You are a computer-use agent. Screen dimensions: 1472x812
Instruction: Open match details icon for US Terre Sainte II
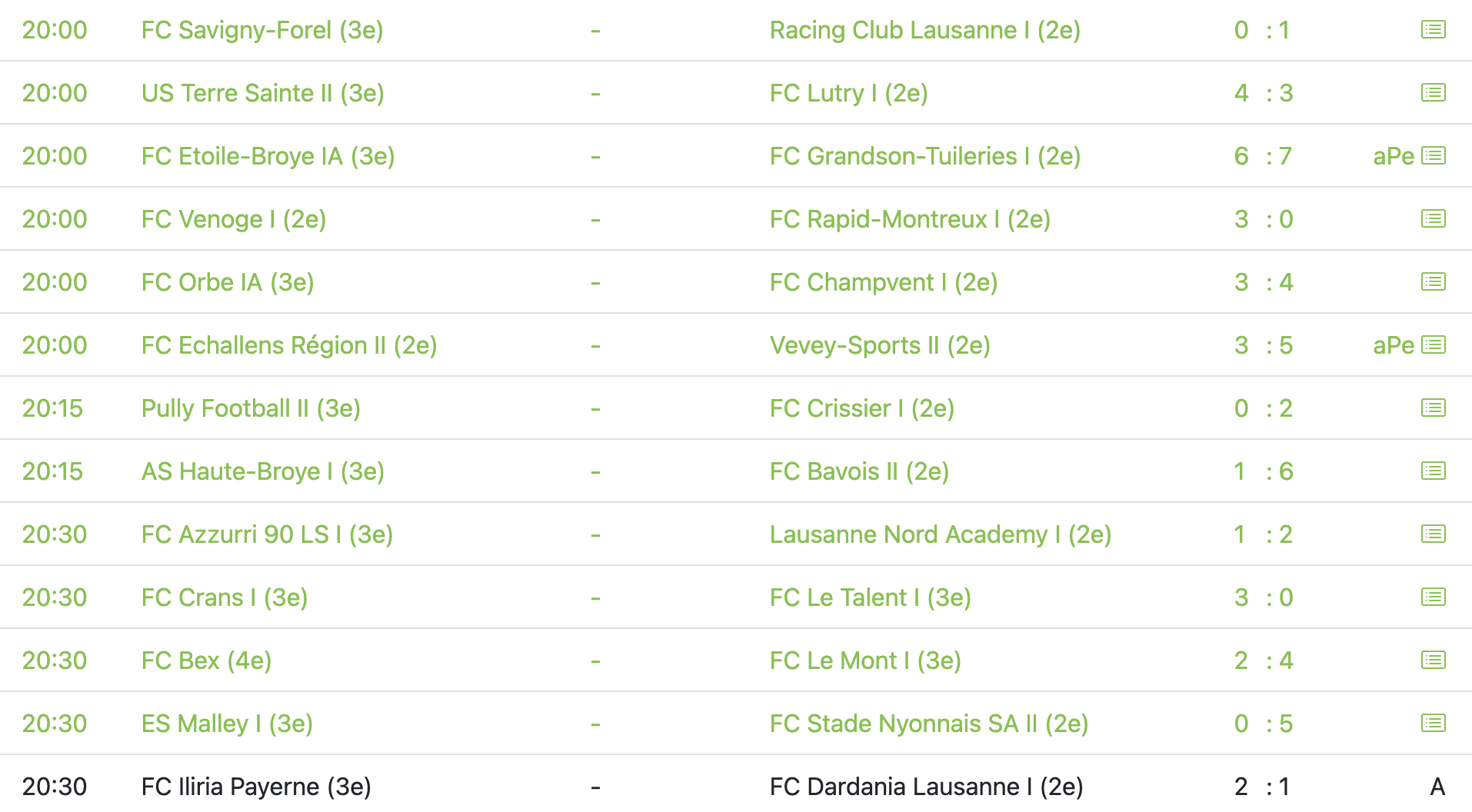(x=1433, y=93)
